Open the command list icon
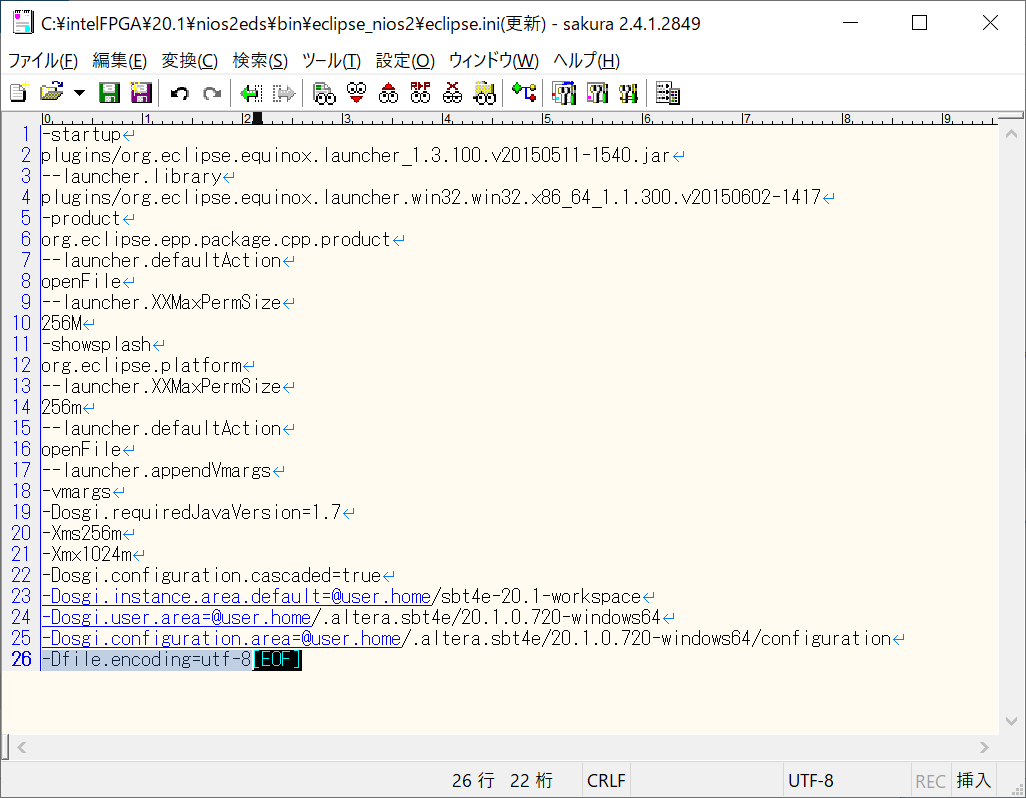Screen dimensions: 1026x798 [667, 93]
